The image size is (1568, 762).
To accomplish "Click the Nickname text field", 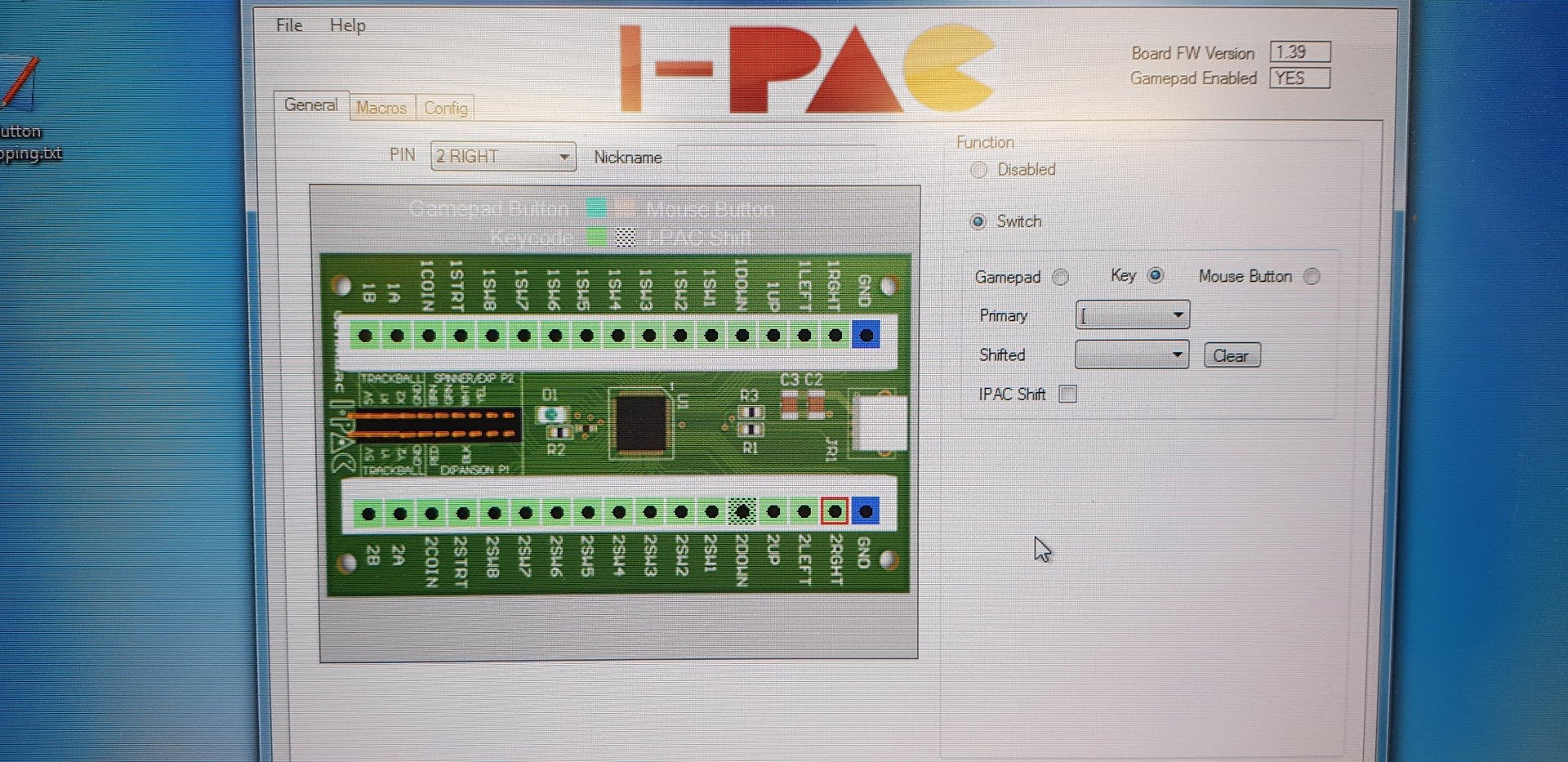I will pyautogui.click(x=776, y=158).
